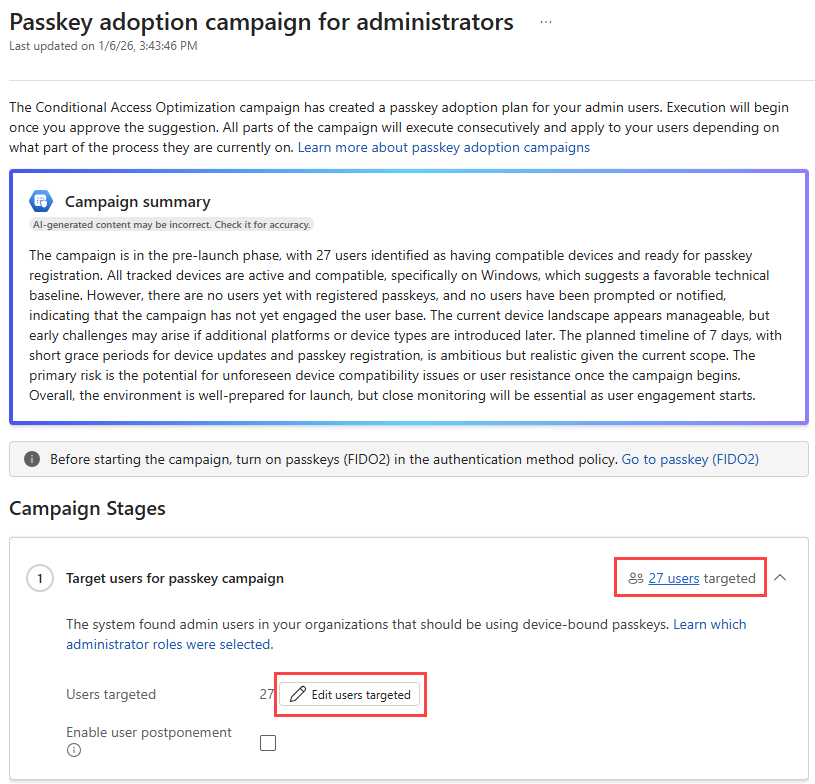
Task: Click the Edit users targeted button
Action: (350, 694)
